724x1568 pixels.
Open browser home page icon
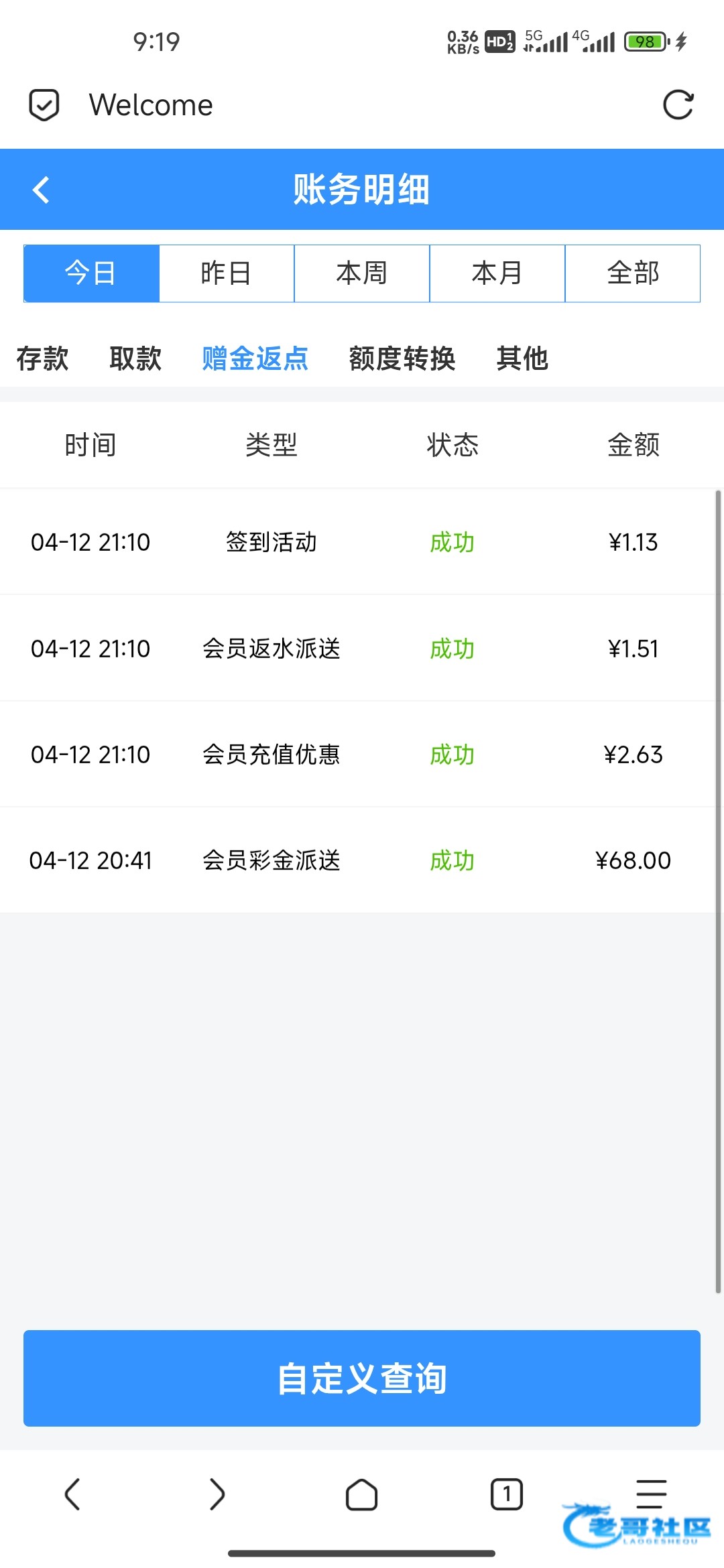[361, 1494]
